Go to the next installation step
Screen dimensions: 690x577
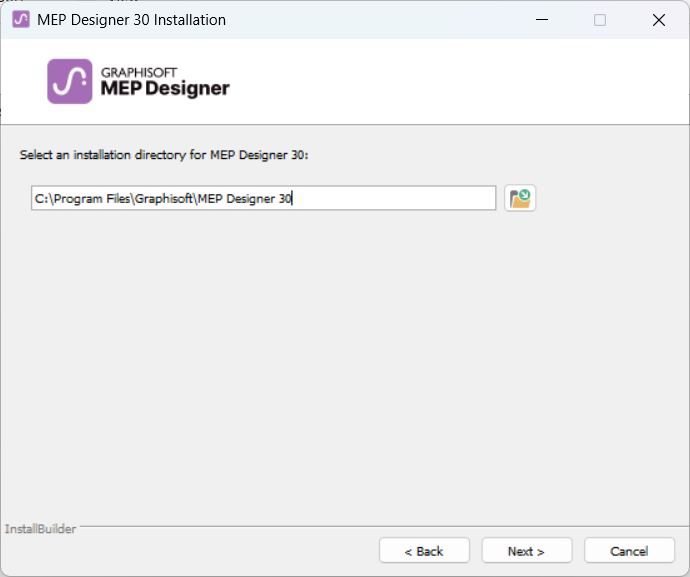pyautogui.click(x=527, y=550)
